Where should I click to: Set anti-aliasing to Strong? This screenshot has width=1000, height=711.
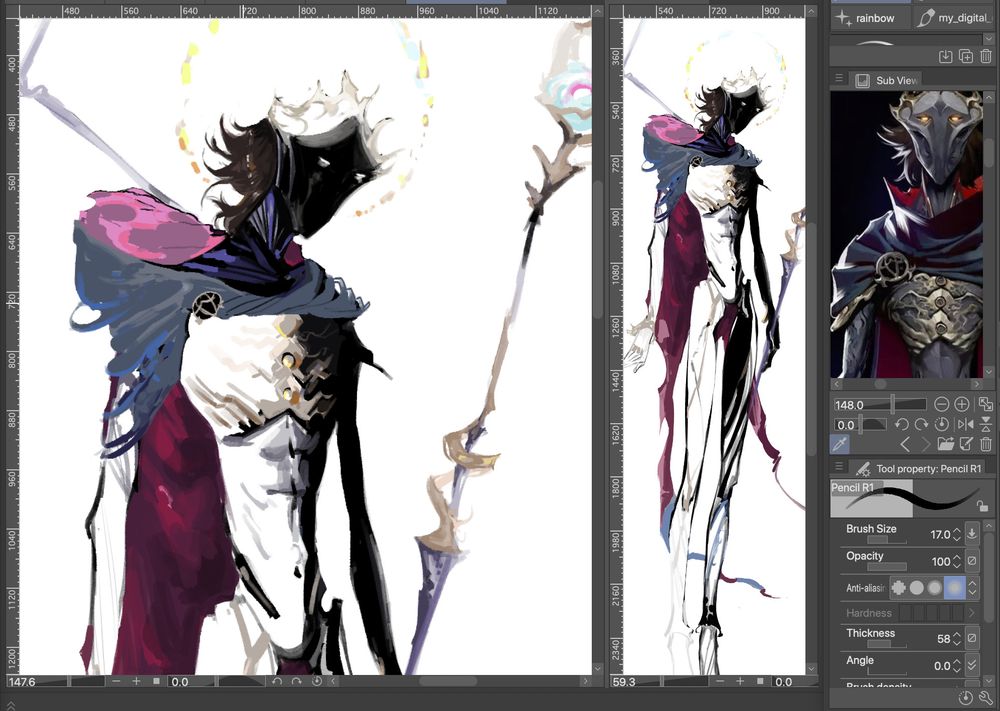(x=955, y=587)
